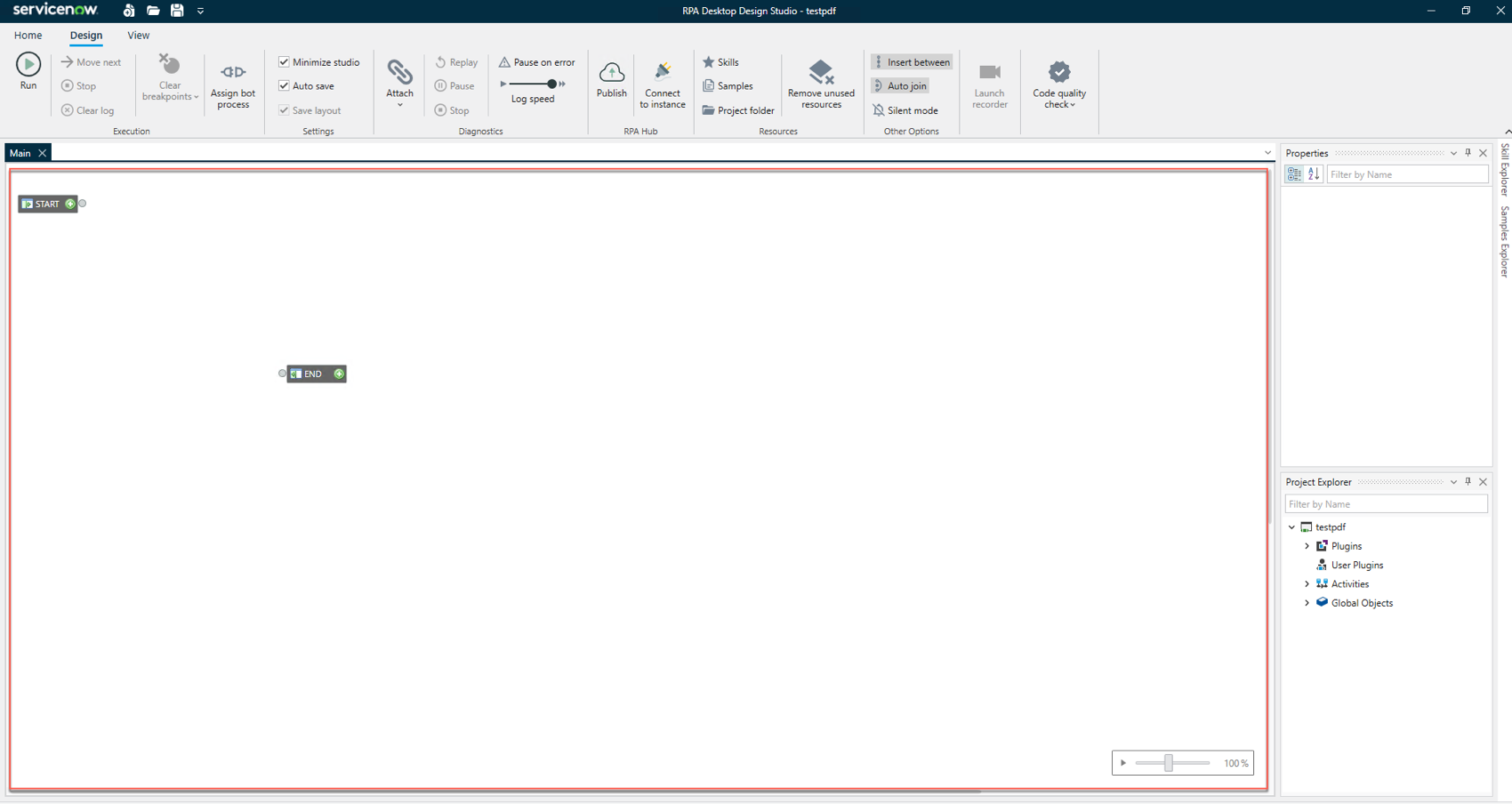The height and width of the screenshot is (804, 1512).
Task: Close the Main tab
Action: (x=42, y=153)
